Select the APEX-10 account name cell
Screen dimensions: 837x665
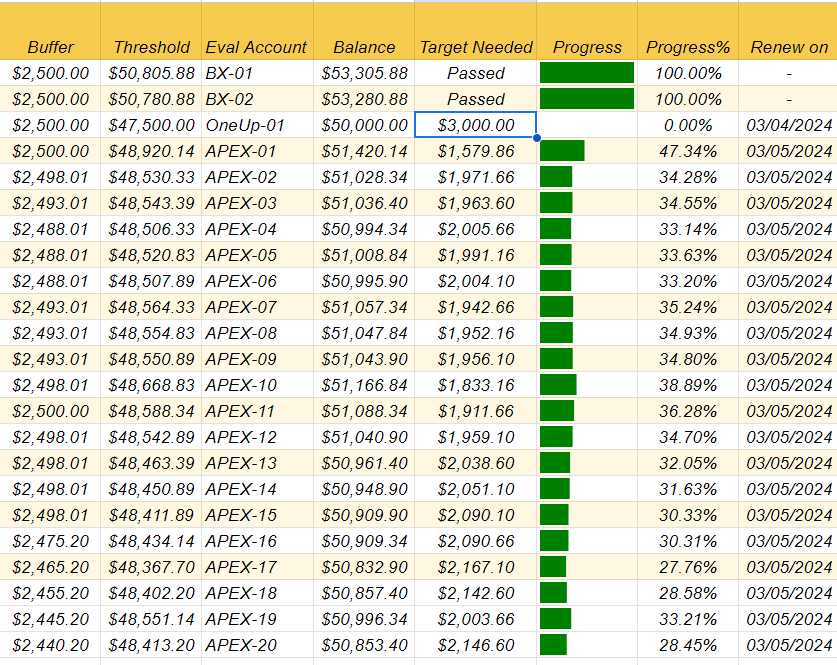pos(257,385)
